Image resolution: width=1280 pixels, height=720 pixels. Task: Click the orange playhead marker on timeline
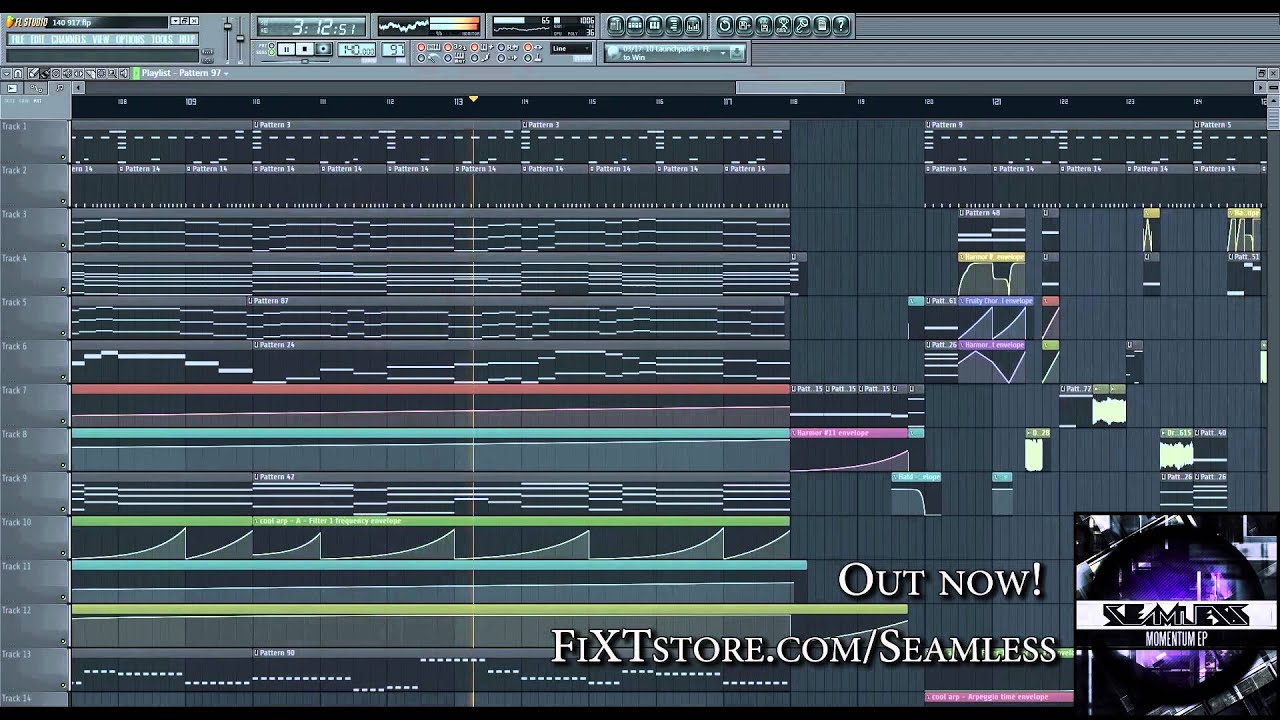473,99
